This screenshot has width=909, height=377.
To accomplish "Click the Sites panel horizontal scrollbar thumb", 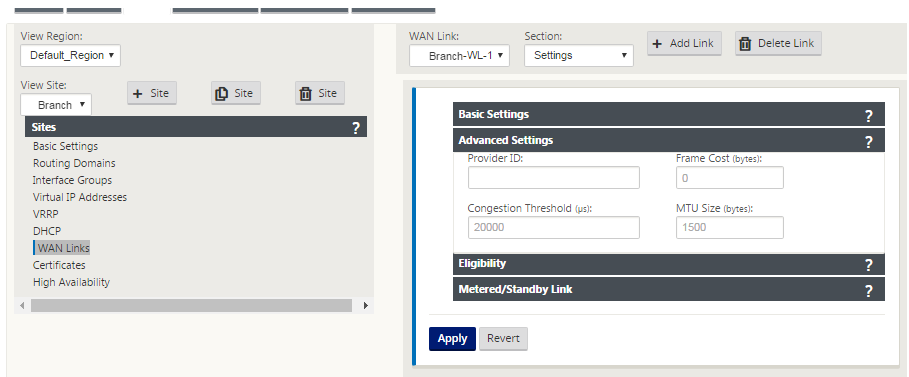I will 191,305.
